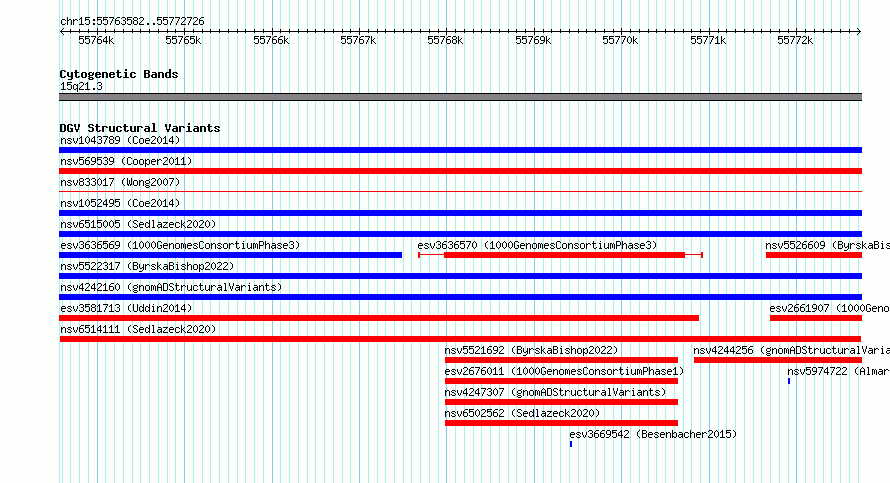Click the chr15:55763582..55772726 coordinates label

tap(132, 21)
